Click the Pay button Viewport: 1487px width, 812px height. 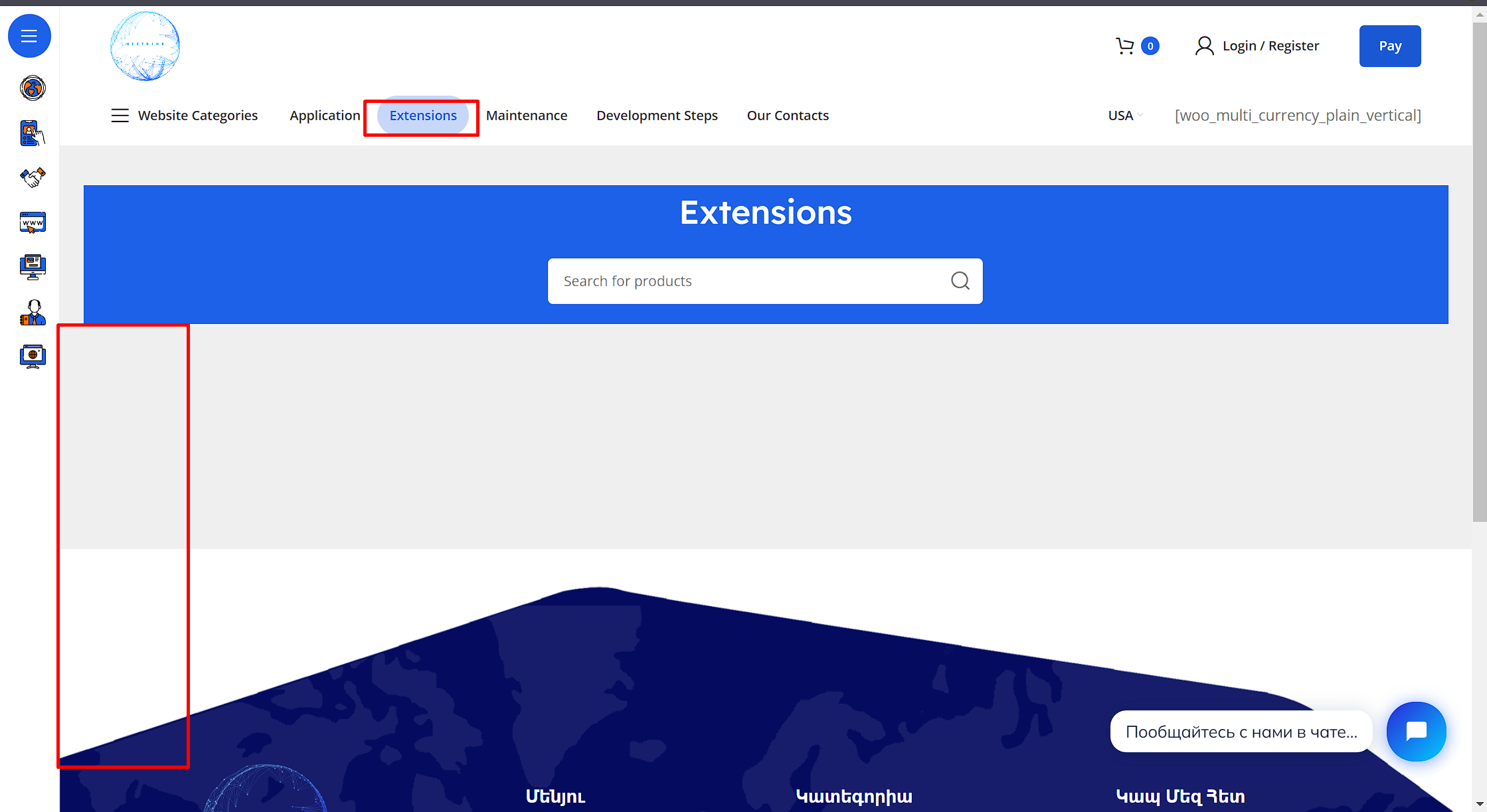(1390, 46)
